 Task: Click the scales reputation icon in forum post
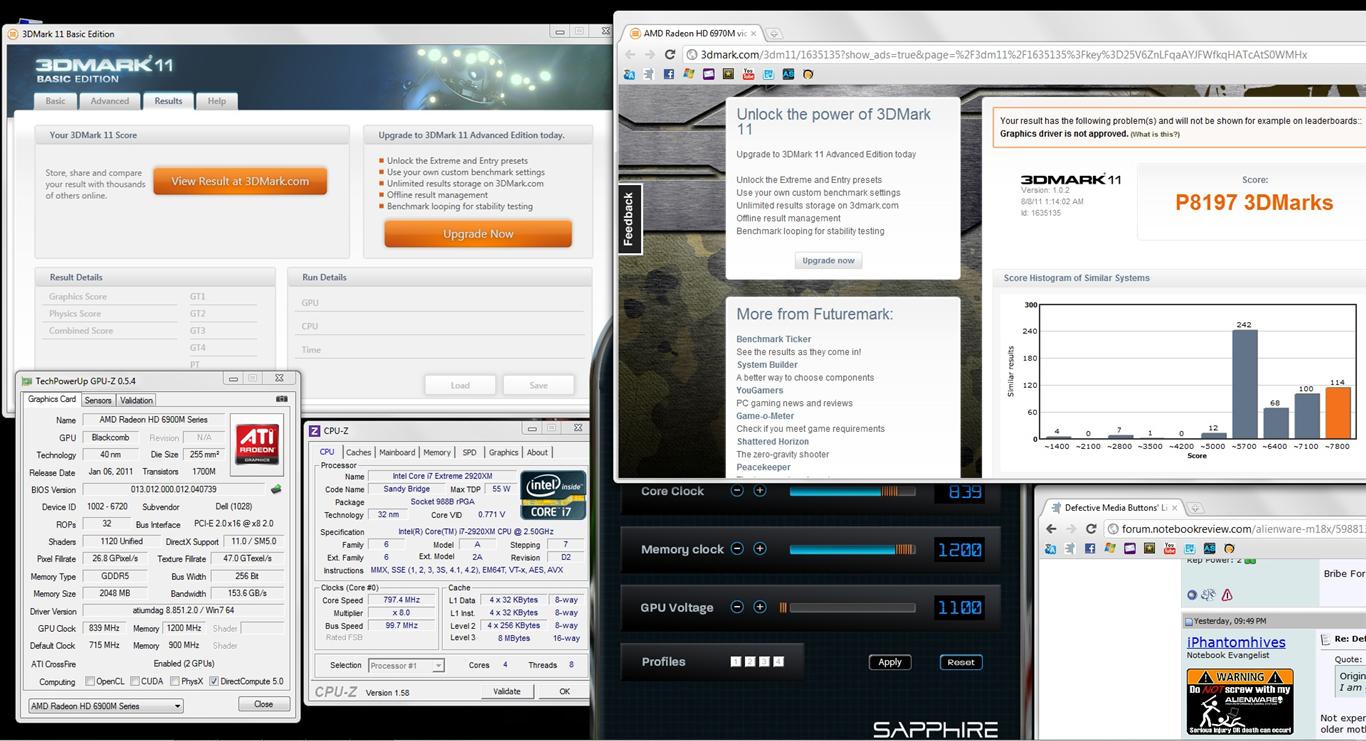tap(1209, 595)
